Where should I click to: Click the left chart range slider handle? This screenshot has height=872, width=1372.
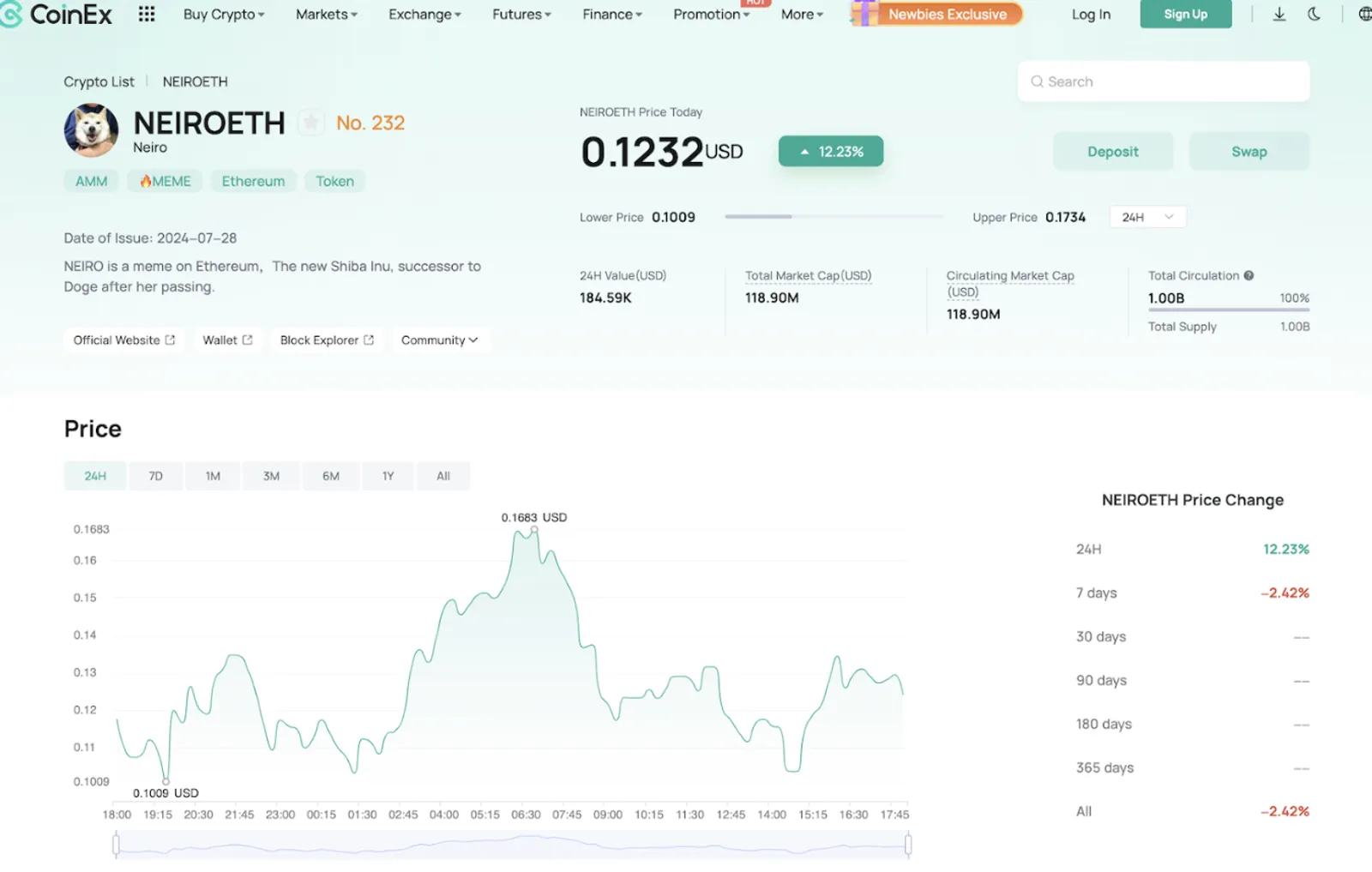point(116,845)
